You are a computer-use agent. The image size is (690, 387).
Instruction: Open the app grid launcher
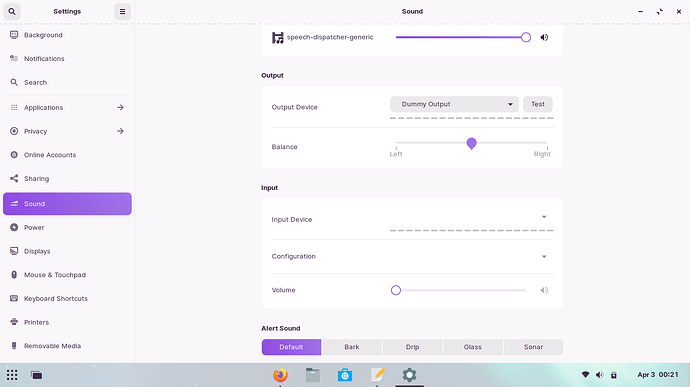(x=12, y=375)
